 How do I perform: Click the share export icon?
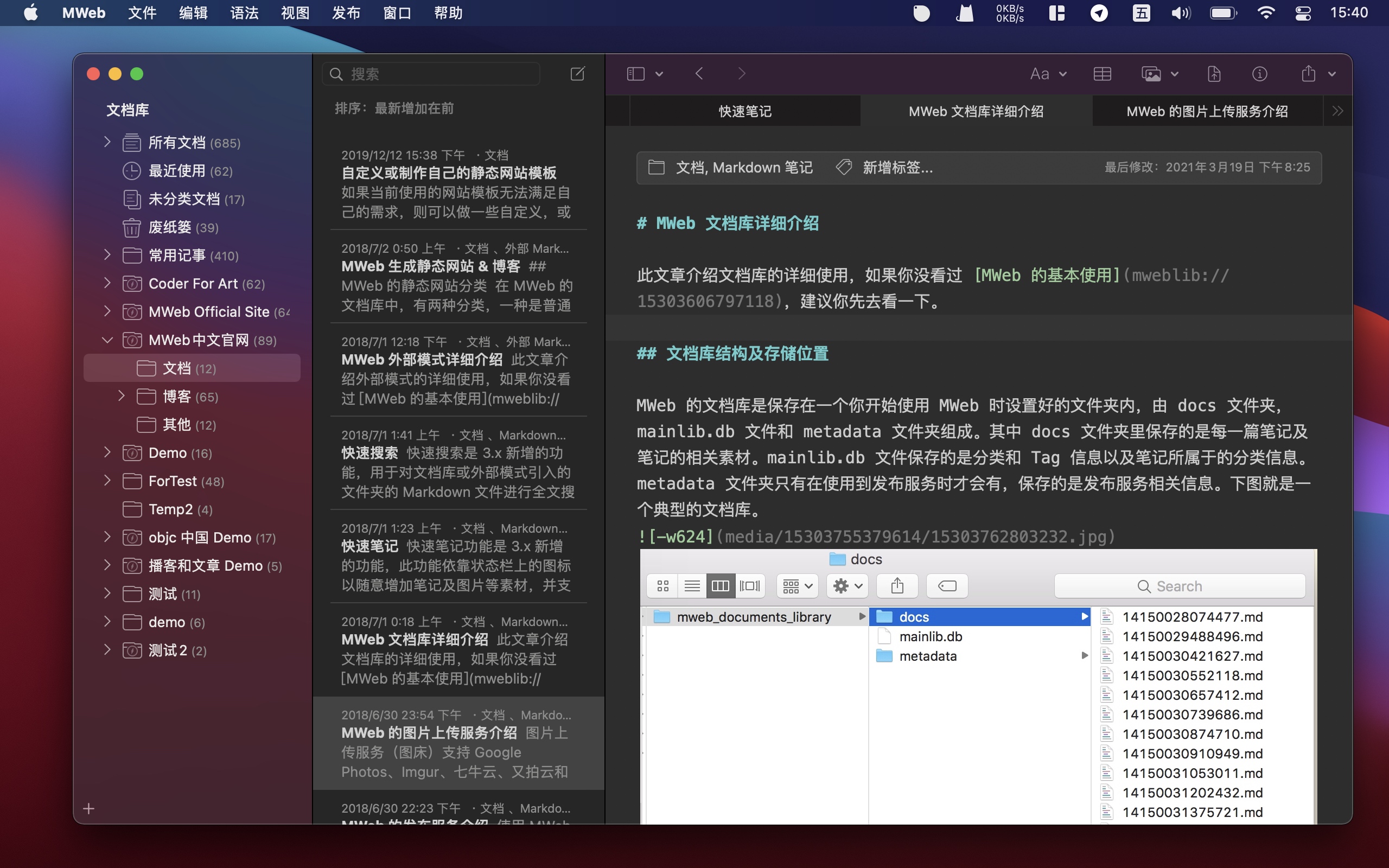(x=1308, y=73)
